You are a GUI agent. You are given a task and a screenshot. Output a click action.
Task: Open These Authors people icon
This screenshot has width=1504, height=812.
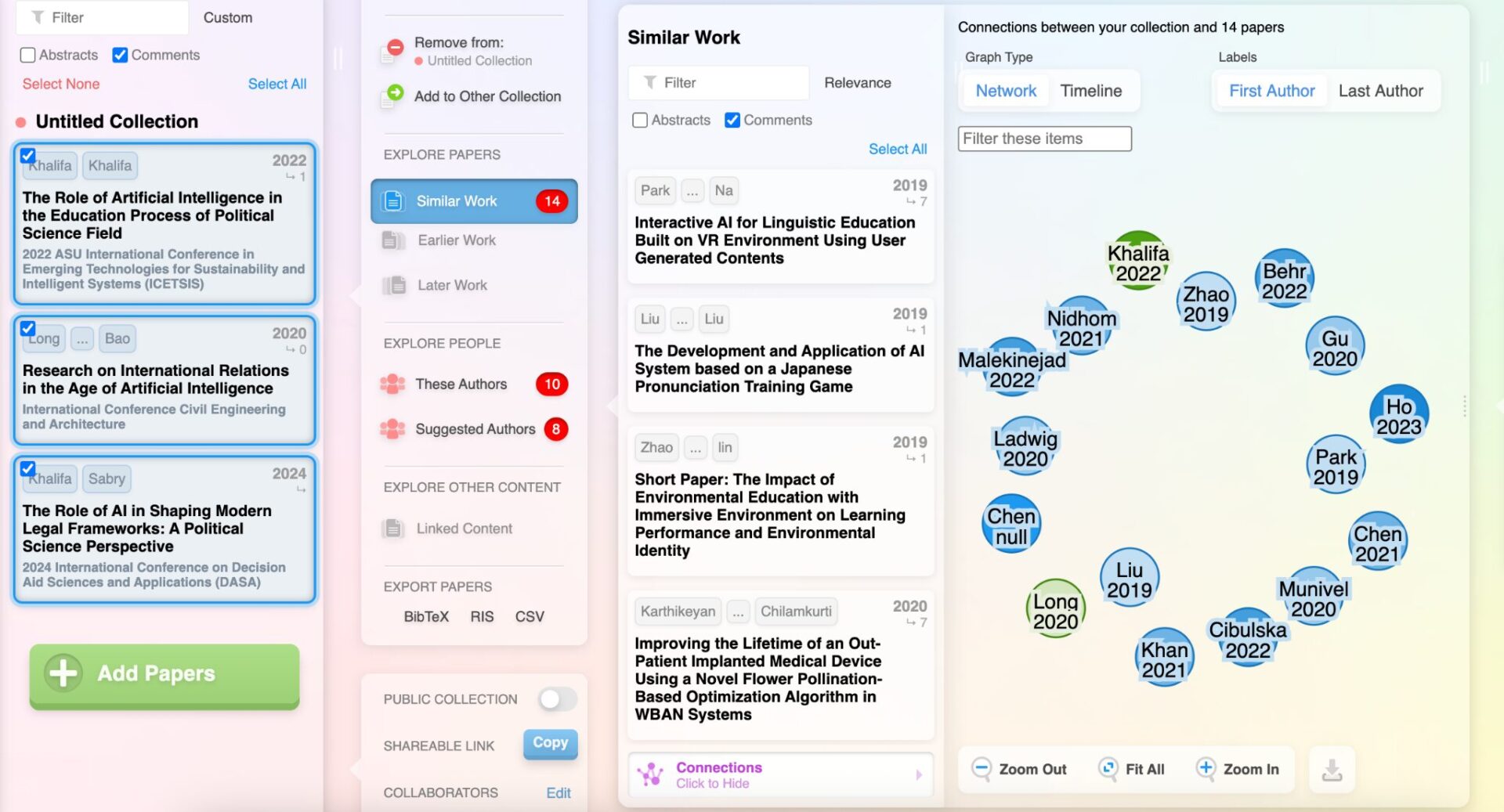pos(392,384)
